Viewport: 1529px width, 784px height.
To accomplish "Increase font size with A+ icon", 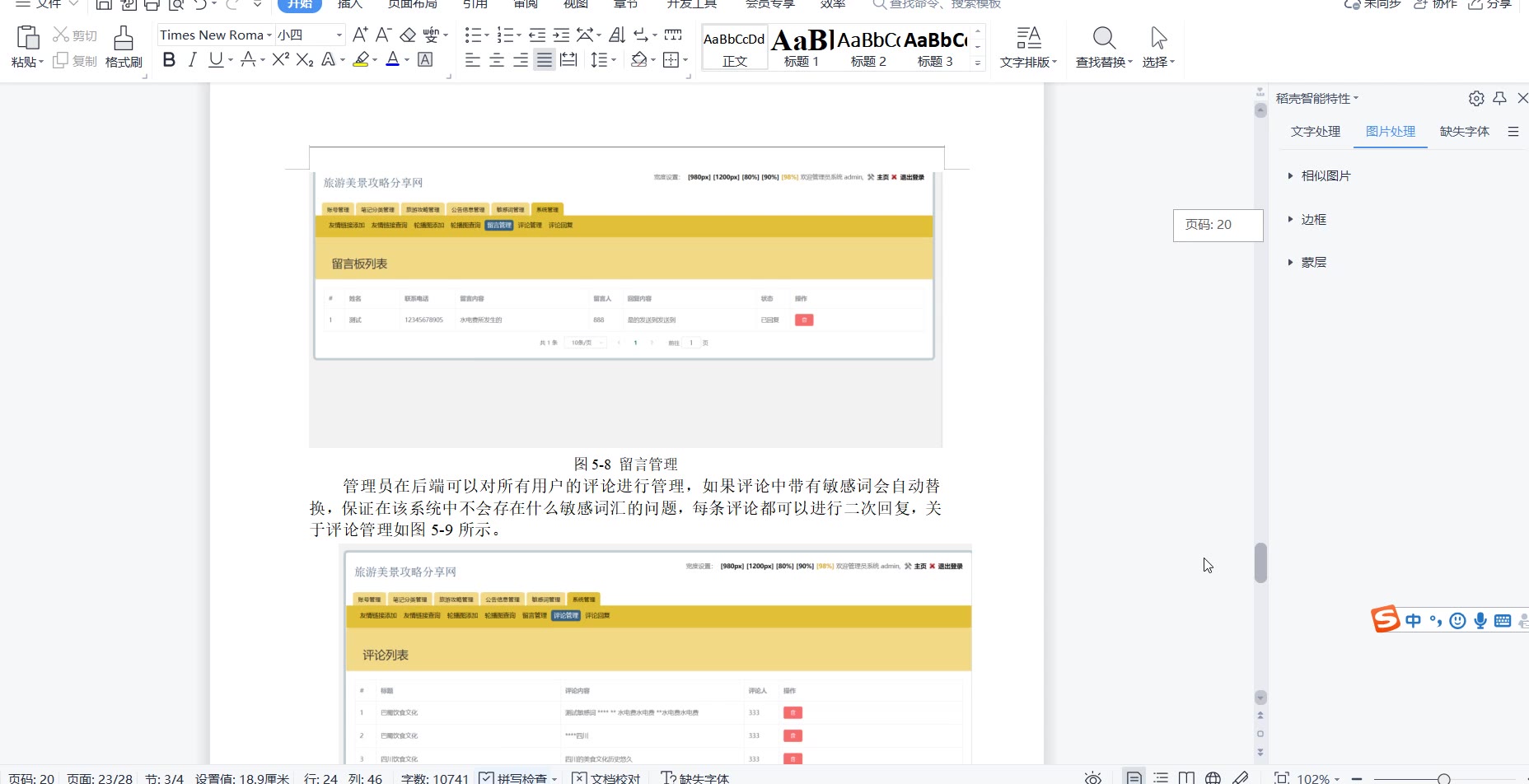I will (x=360, y=35).
